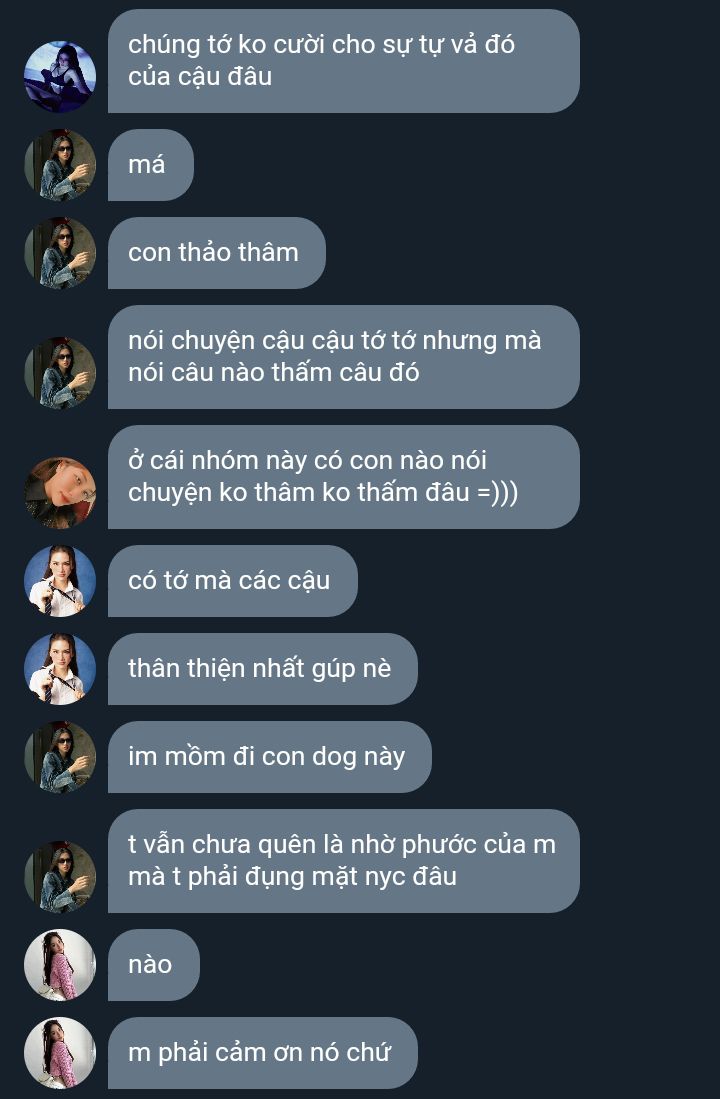This screenshot has width=720, height=1099.
Task: Tap the "đụng mặt nyc đâu" message bubble
Action: click(x=344, y=861)
